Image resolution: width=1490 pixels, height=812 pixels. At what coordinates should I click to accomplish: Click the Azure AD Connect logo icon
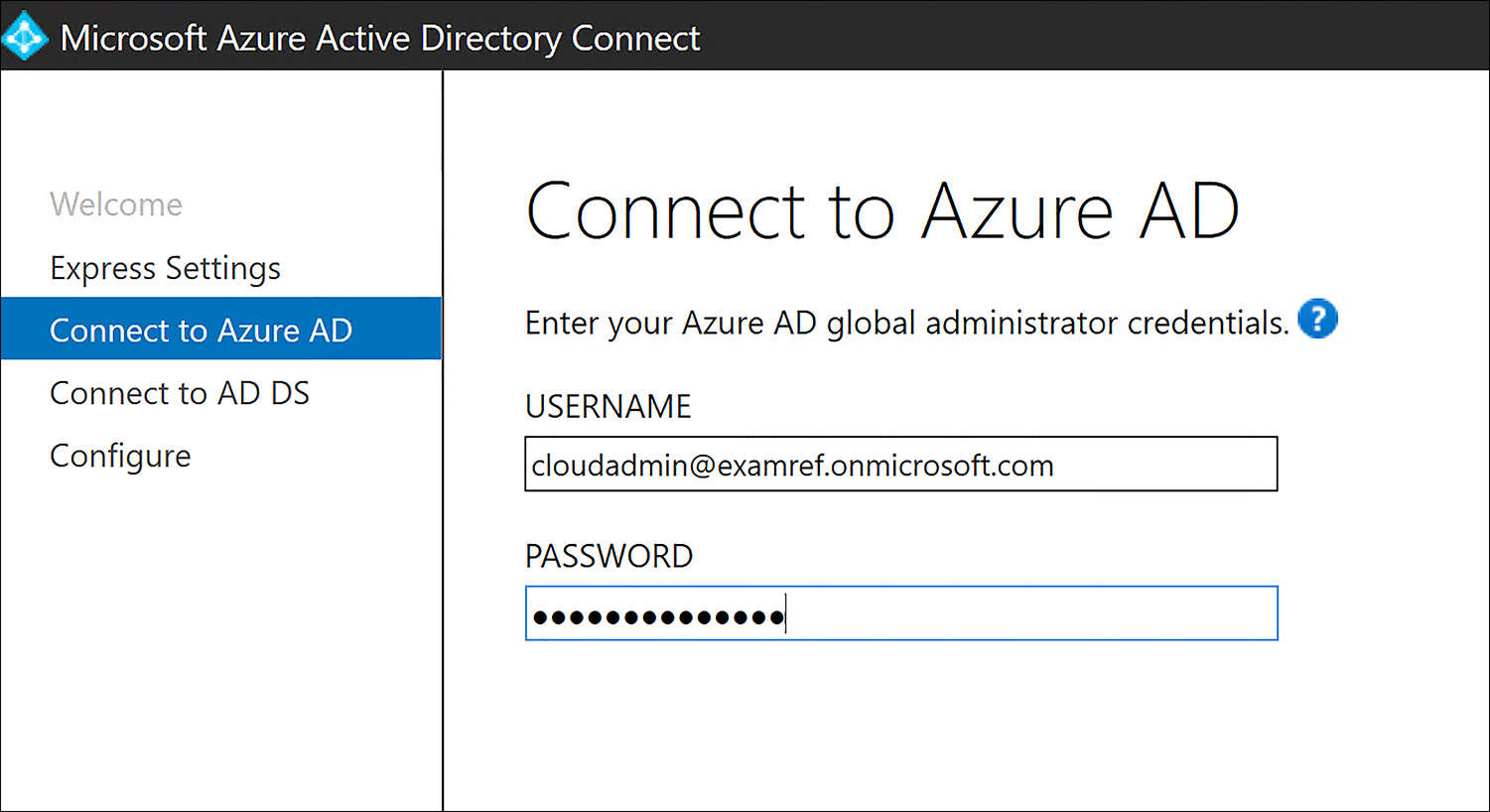24,37
